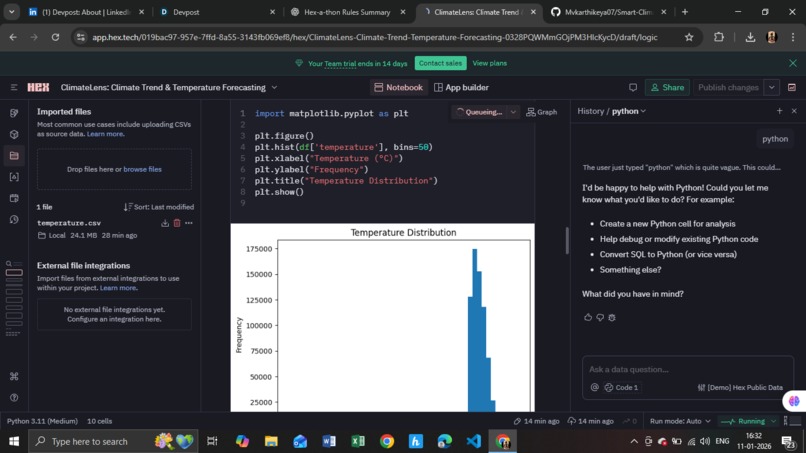Click Queueing run status button
The height and width of the screenshot is (453, 806).
pos(480,112)
